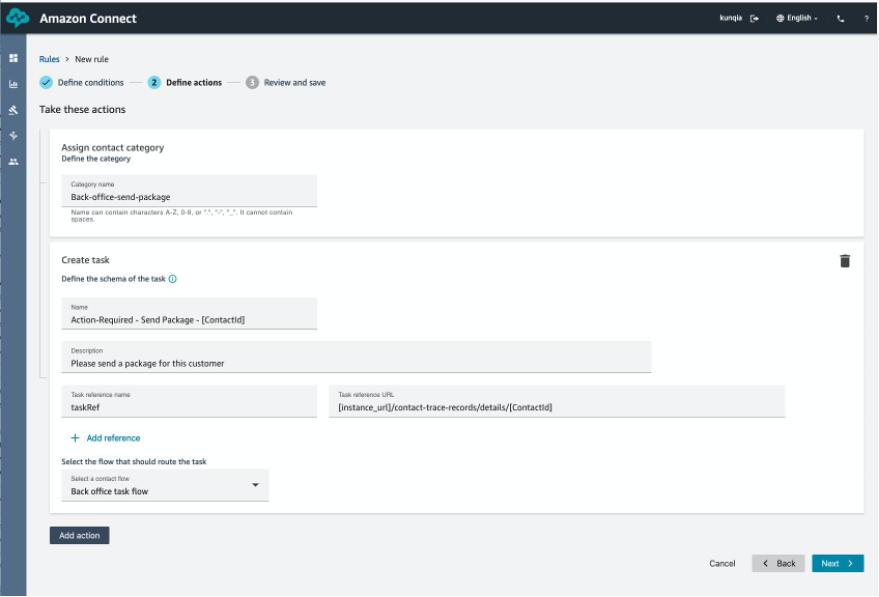Edit the Task reference name field

click(189, 401)
